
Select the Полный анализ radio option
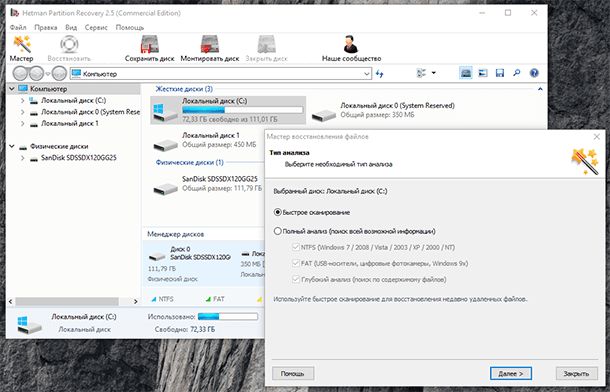click(x=277, y=231)
